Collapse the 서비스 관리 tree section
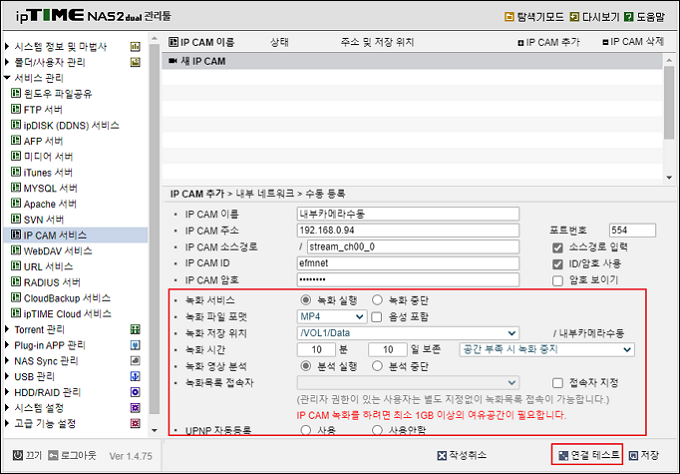 [7, 78]
